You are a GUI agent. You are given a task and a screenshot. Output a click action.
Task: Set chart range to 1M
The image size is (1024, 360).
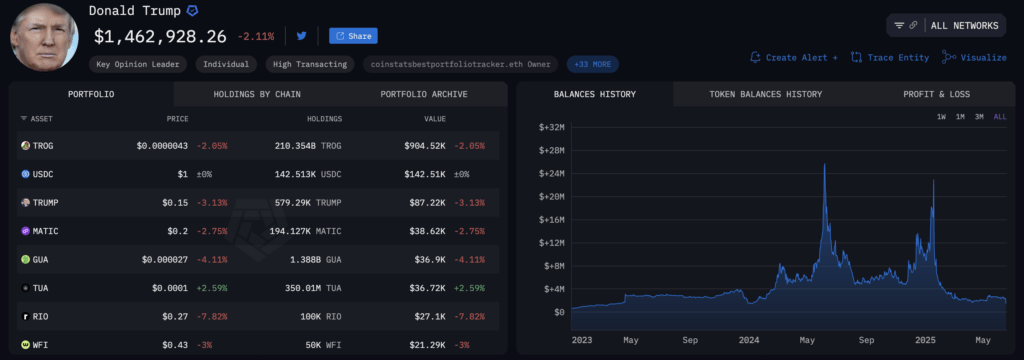[960, 117]
